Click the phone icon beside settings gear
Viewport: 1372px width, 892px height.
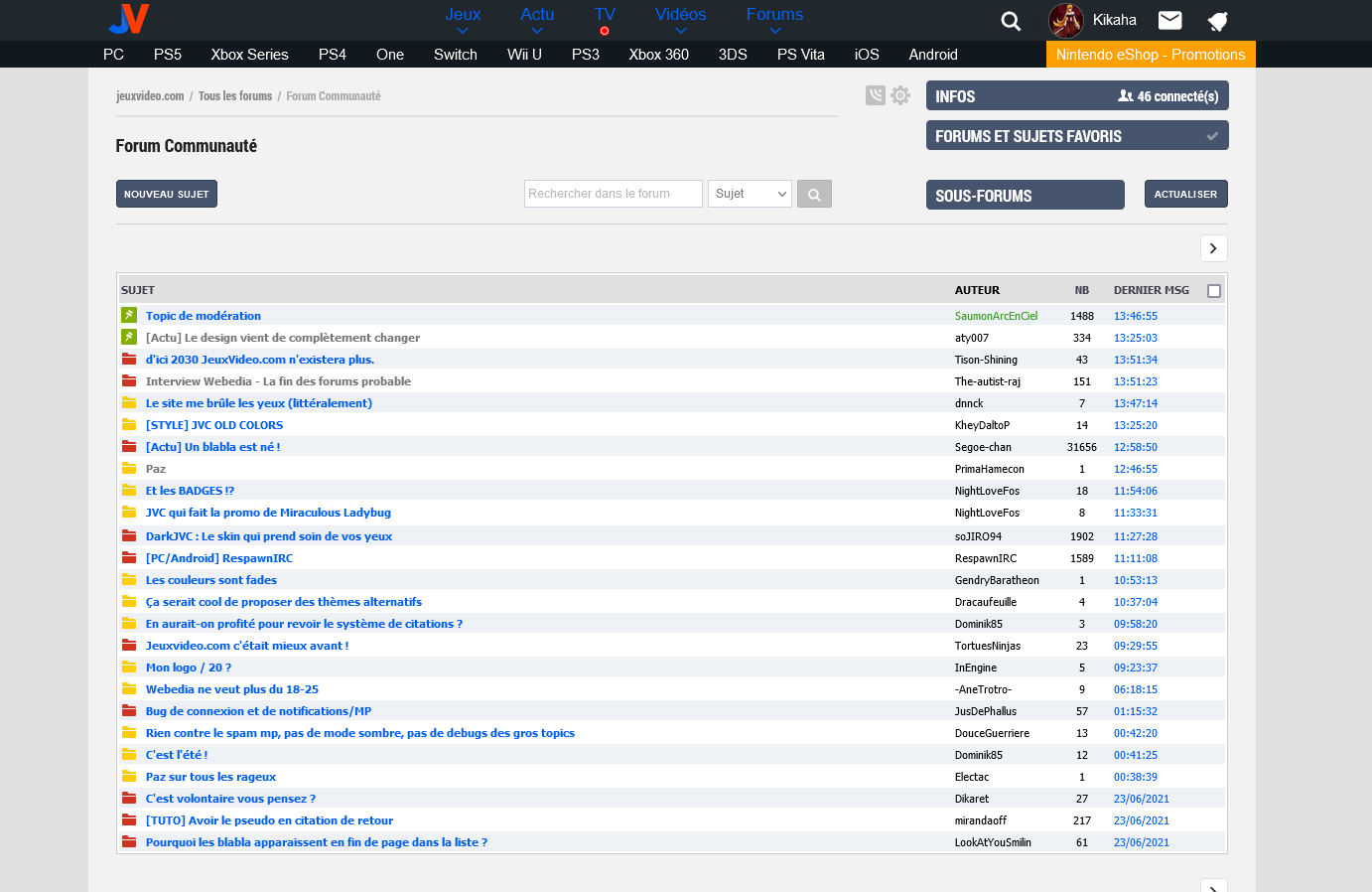(875, 95)
